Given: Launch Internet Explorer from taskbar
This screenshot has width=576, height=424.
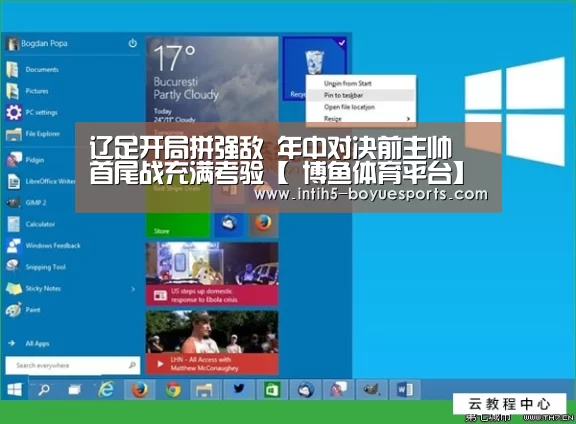Looking at the screenshot, I should pyautogui.click(x=106, y=389).
